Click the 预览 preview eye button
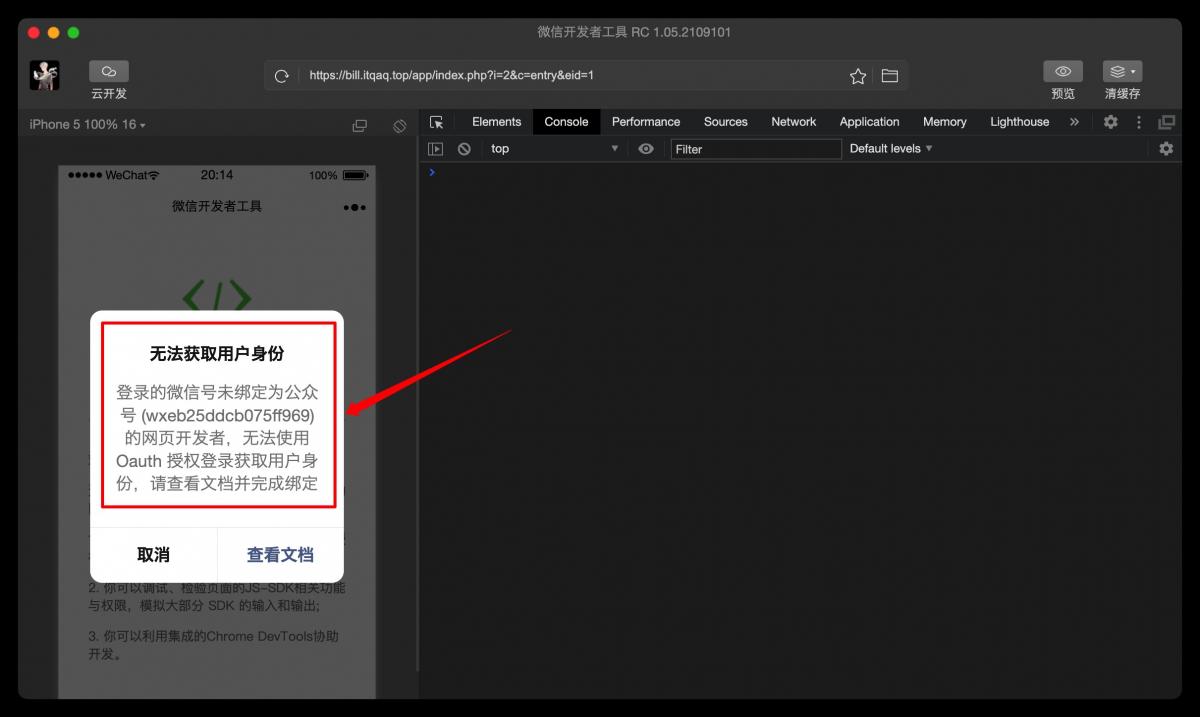 coord(1063,72)
